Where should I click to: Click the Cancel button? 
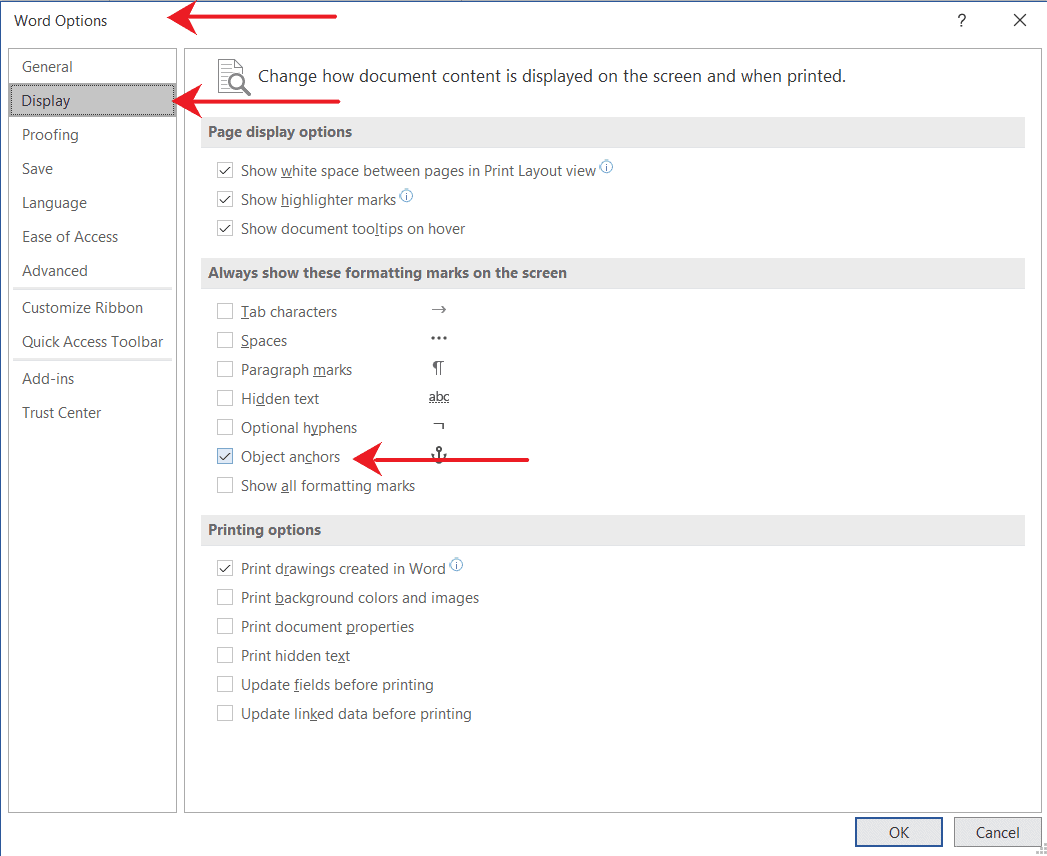(998, 833)
